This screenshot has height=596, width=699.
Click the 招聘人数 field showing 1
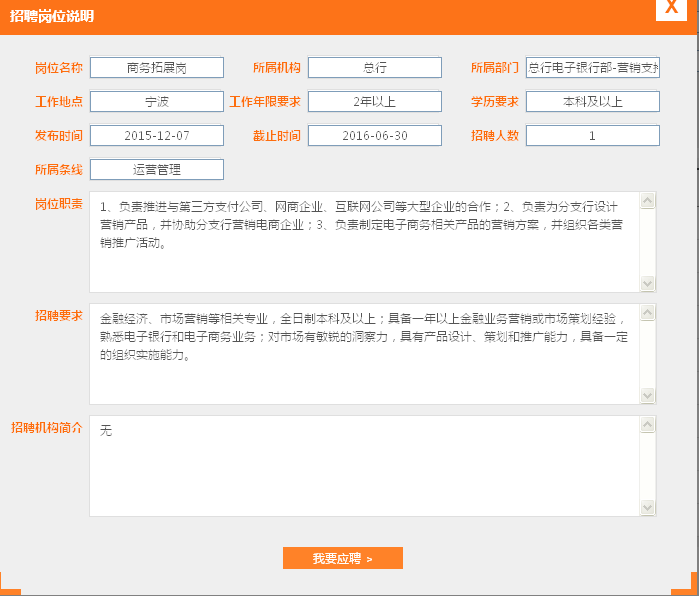tap(593, 136)
